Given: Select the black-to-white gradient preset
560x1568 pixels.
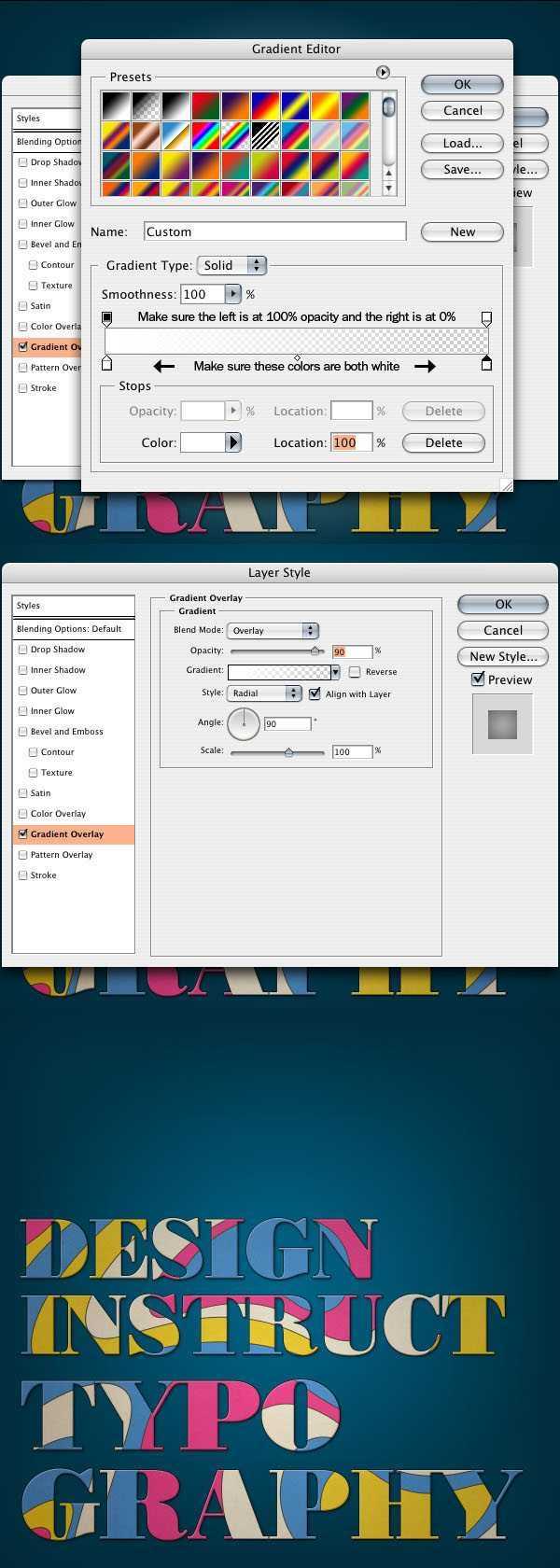Looking at the screenshot, I should pos(115,105).
